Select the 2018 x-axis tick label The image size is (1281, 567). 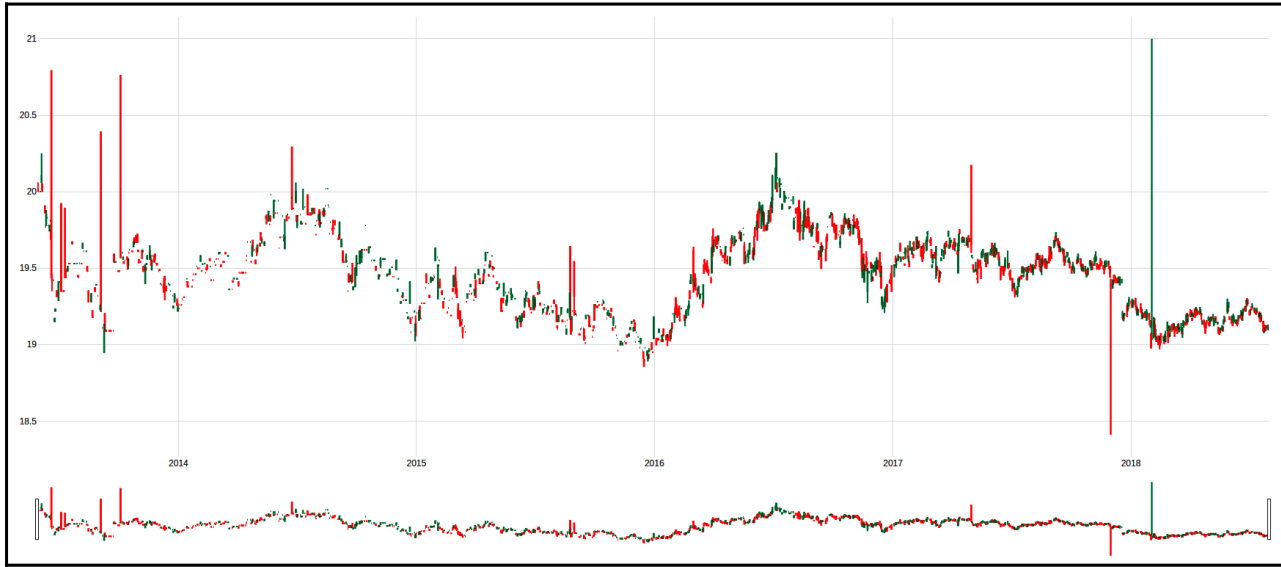(1131, 463)
